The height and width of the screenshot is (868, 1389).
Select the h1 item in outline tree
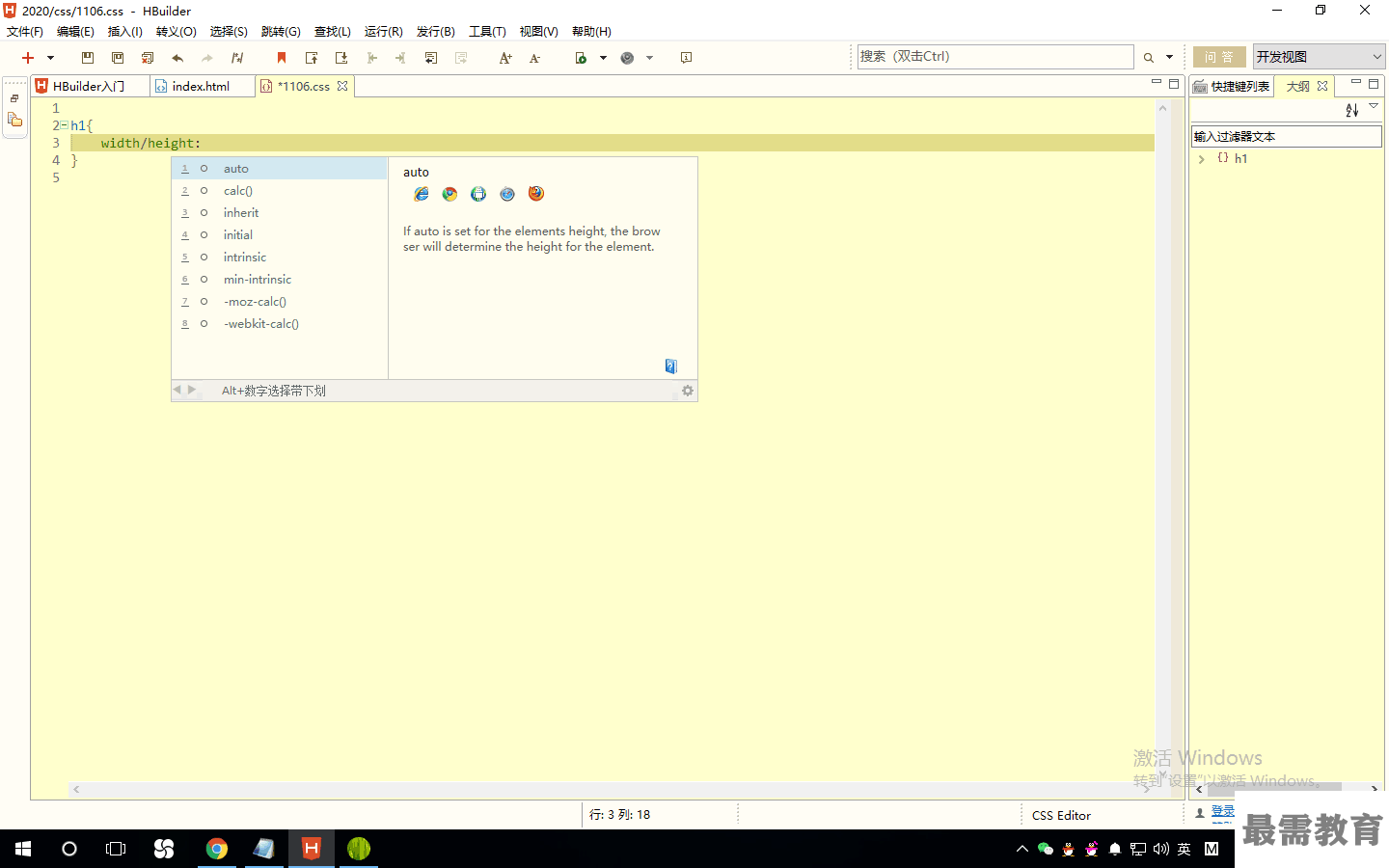(x=1240, y=159)
